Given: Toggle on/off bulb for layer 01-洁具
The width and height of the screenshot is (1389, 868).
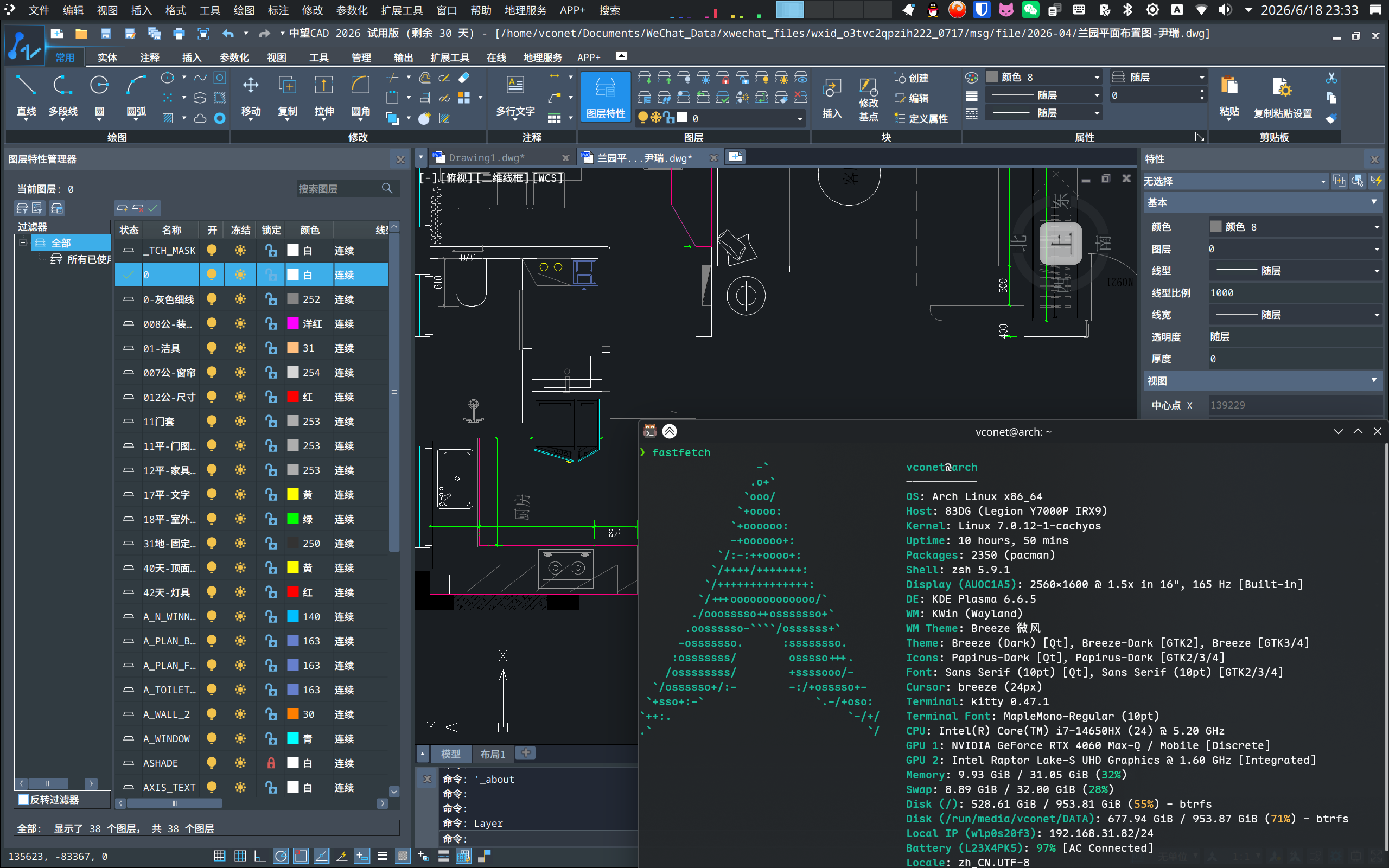Looking at the screenshot, I should click(x=212, y=348).
